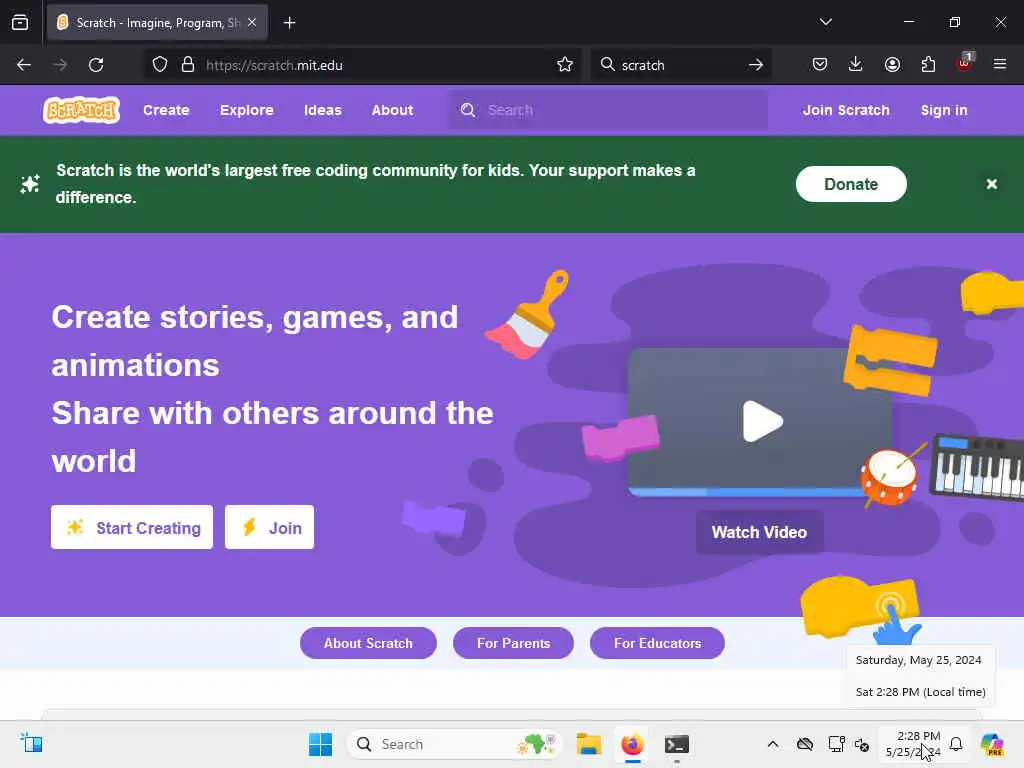Image resolution: width=1024 pixels, height=768 pixels.
Task: Open the notifications bell
Action: [956, 744]
